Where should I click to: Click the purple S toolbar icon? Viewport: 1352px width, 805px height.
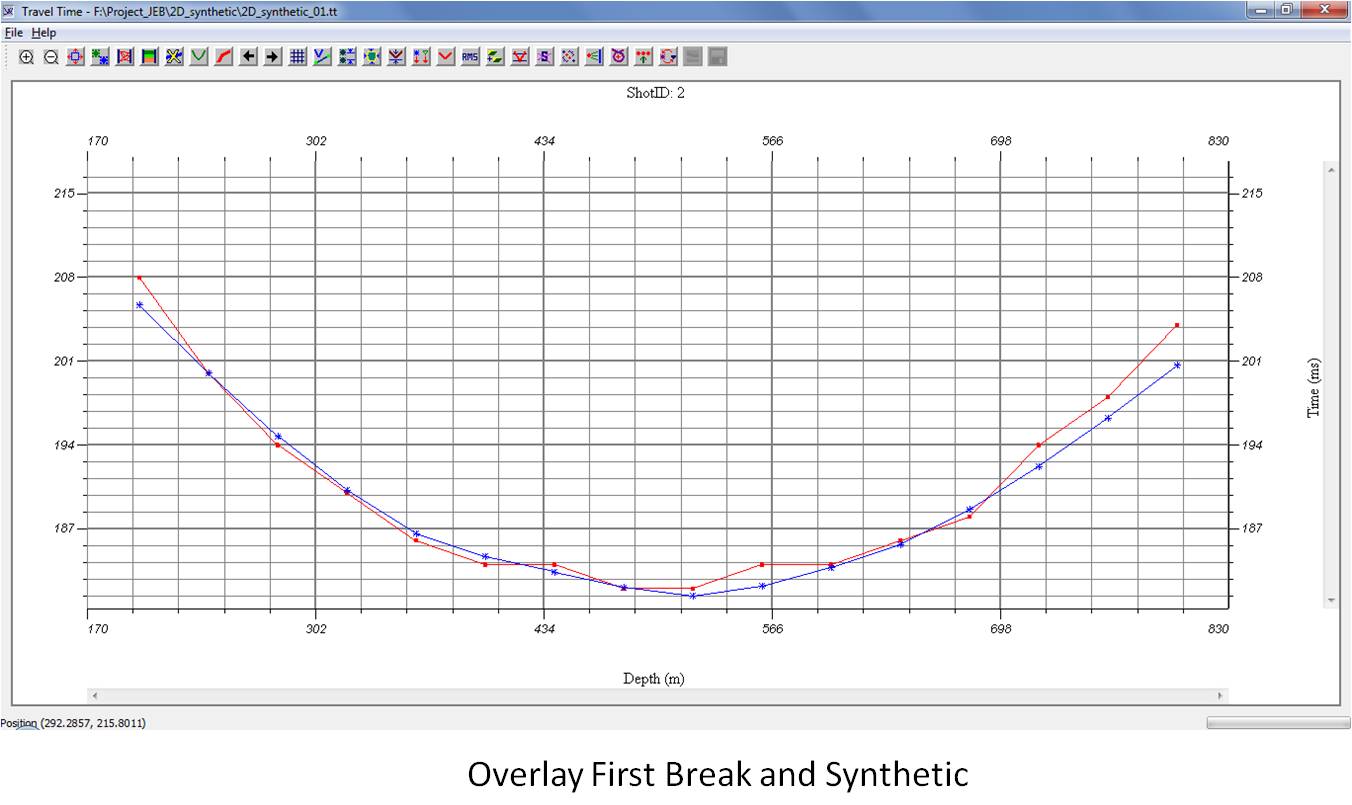coord(544,57)
